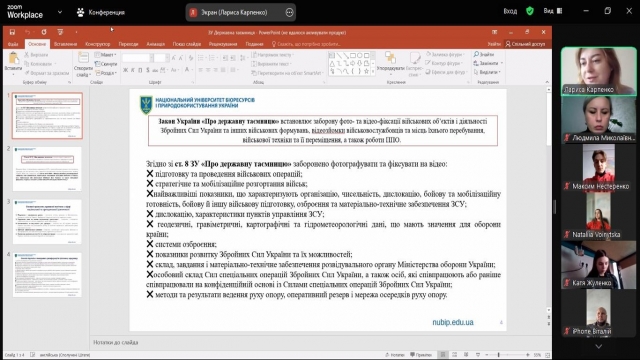Open nubip.edu.ua link on slide
The width and height of the screenshot is (640, 360).
[x=453, y=322]
